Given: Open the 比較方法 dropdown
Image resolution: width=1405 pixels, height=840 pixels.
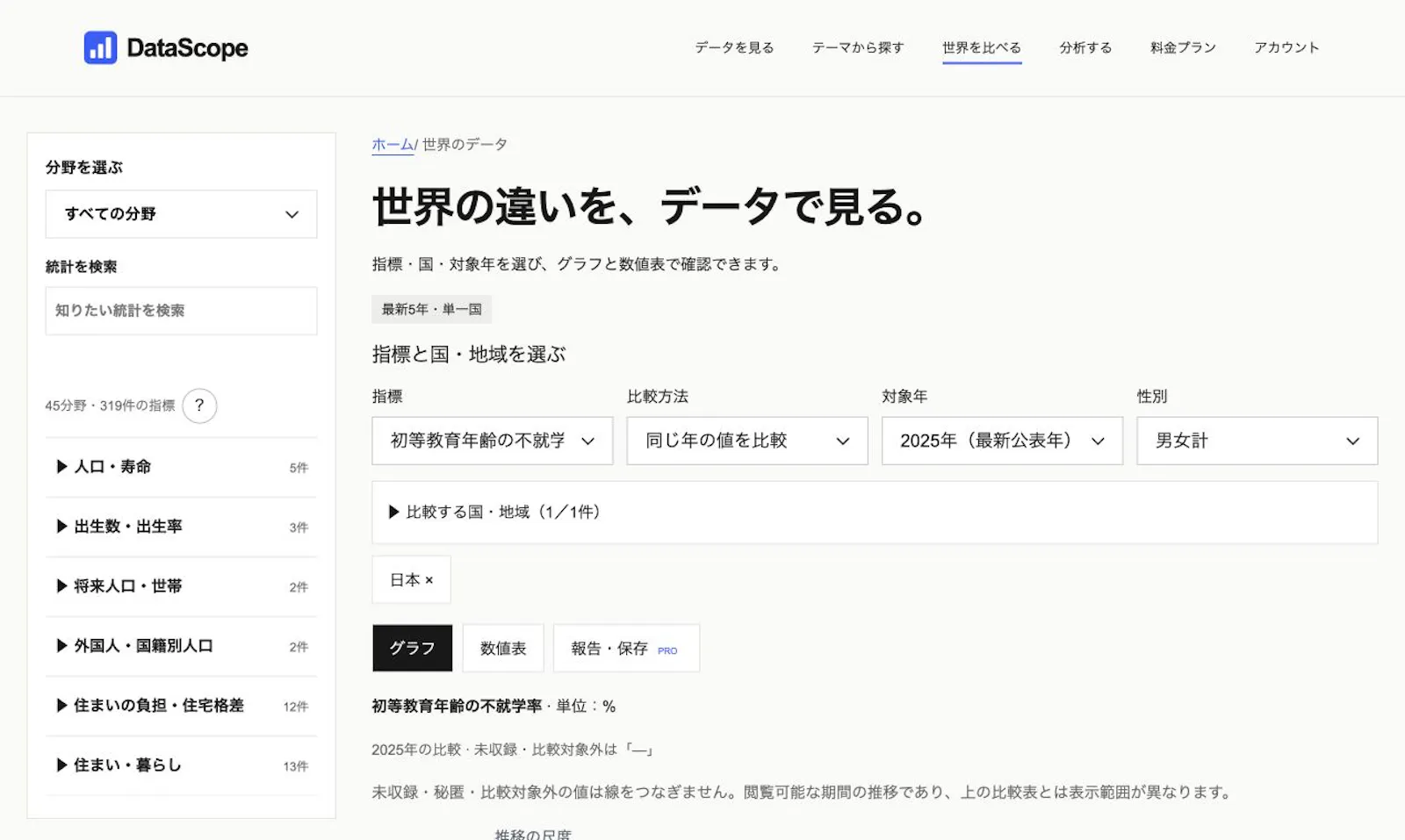Looking at the screenshot, I should tap(747, 441).
